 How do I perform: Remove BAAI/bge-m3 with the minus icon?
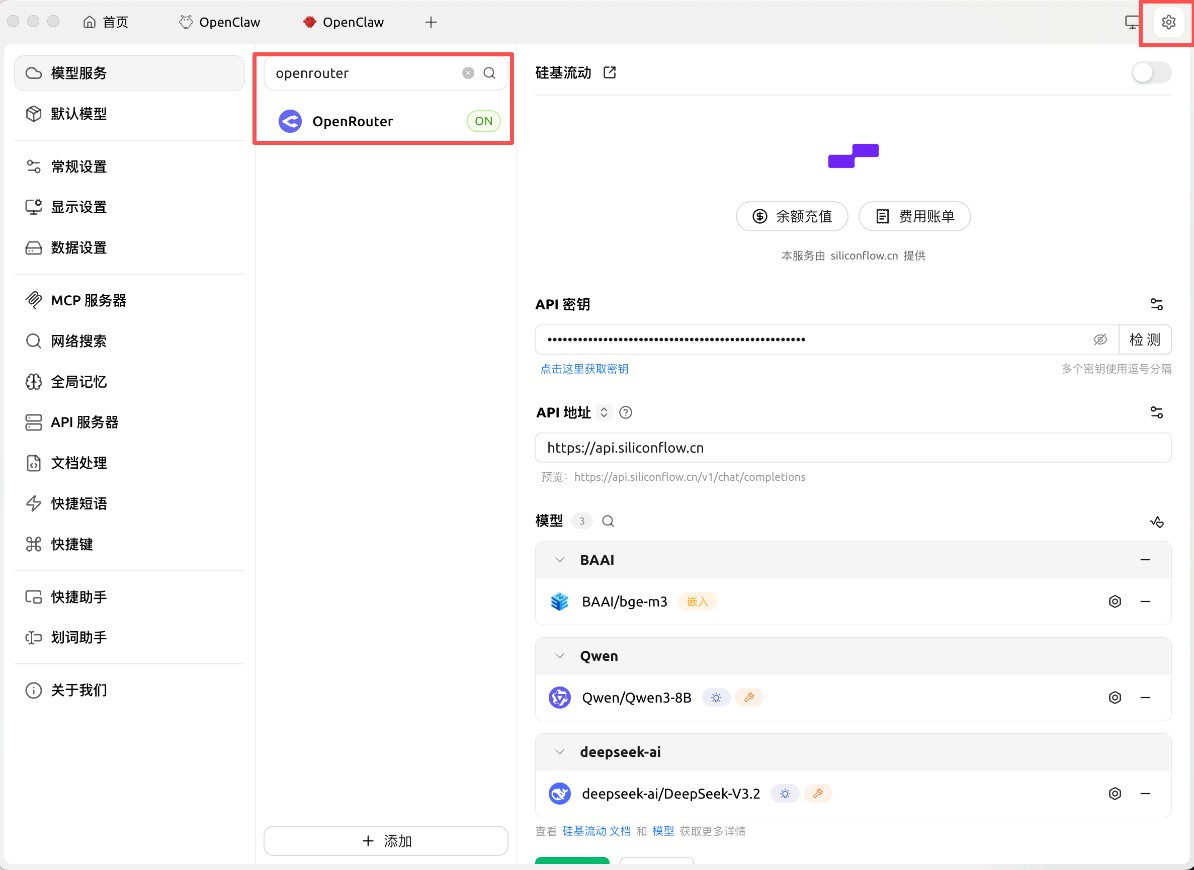point(1145,601)
